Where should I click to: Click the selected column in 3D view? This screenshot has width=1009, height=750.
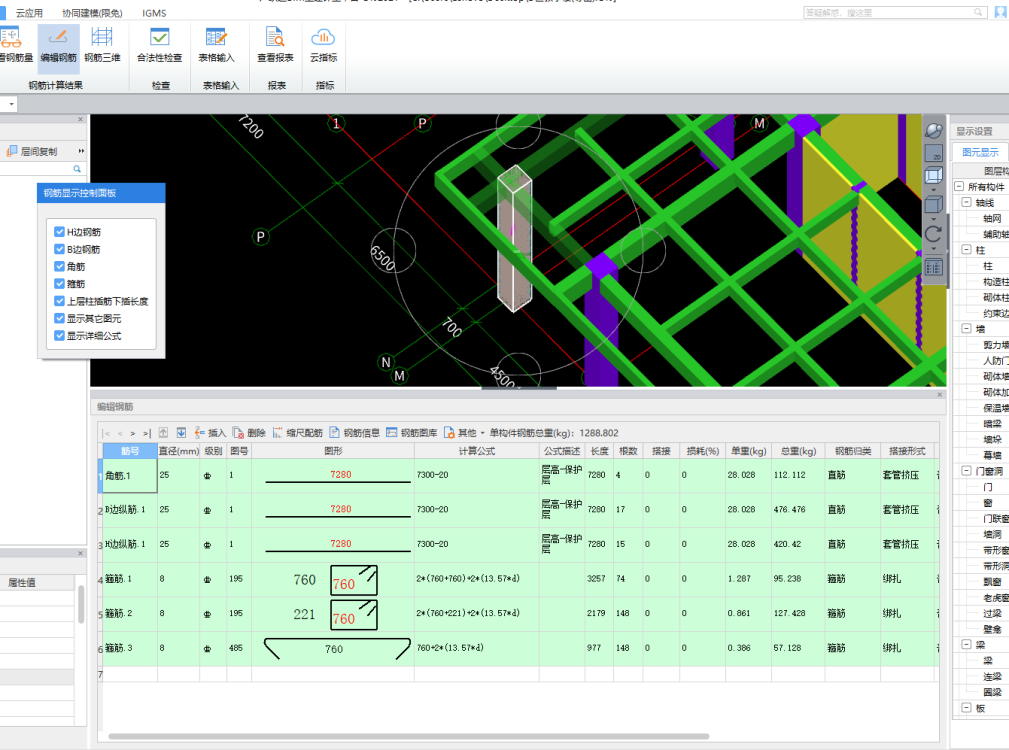click(515, 239)
